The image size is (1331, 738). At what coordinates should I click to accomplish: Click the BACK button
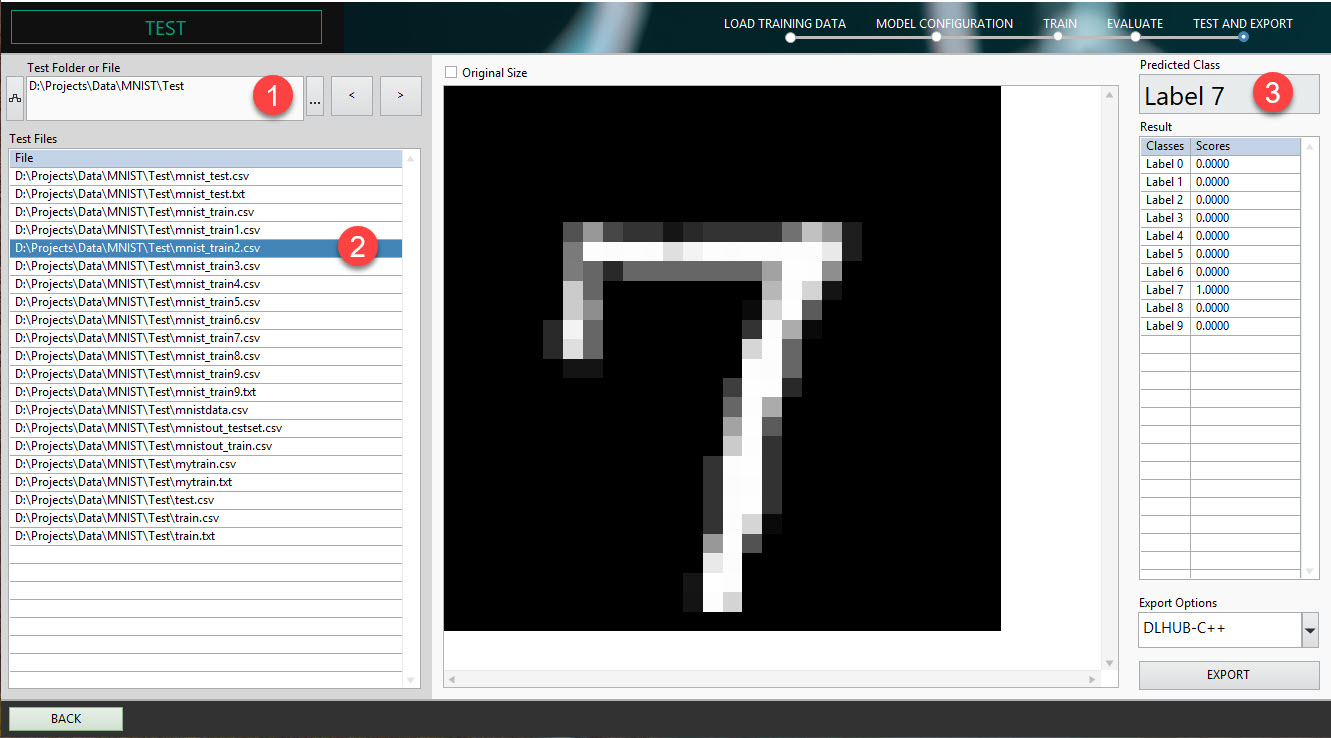coord(66,718)
